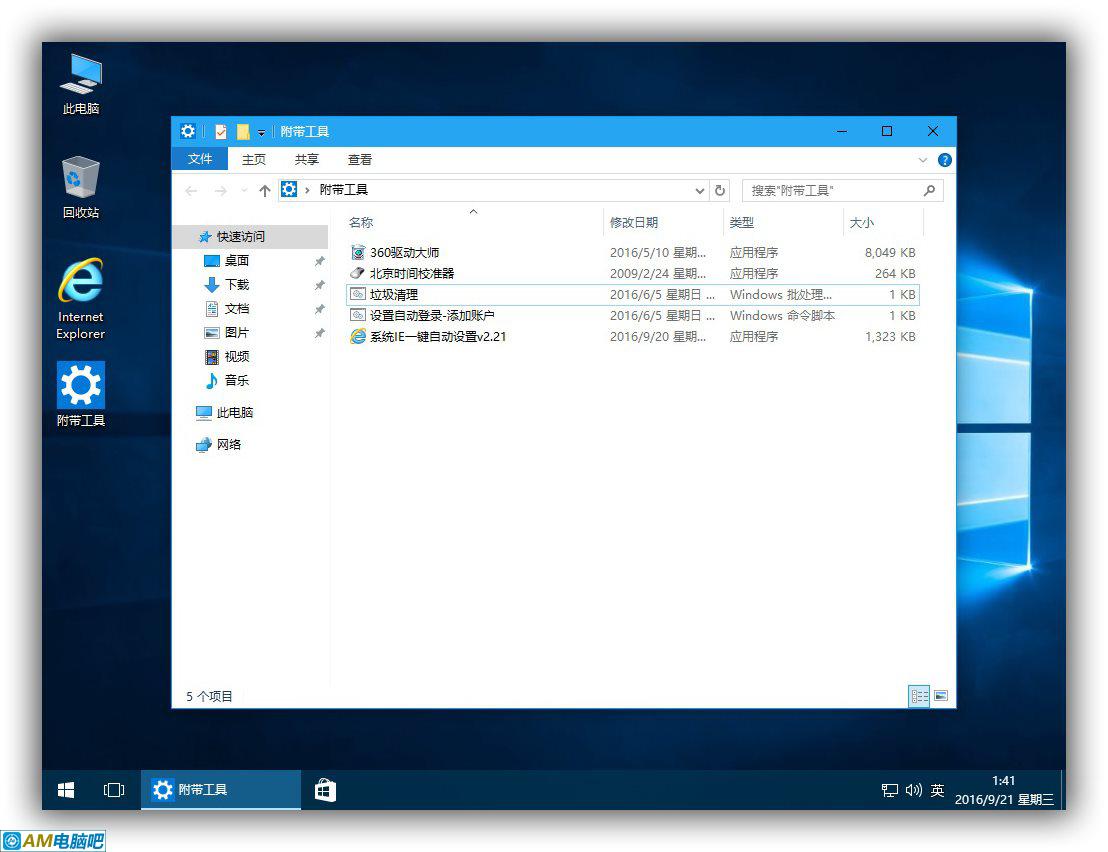Click the network tray icon
Screen dimensions: 1108x852
click(890, 790)
